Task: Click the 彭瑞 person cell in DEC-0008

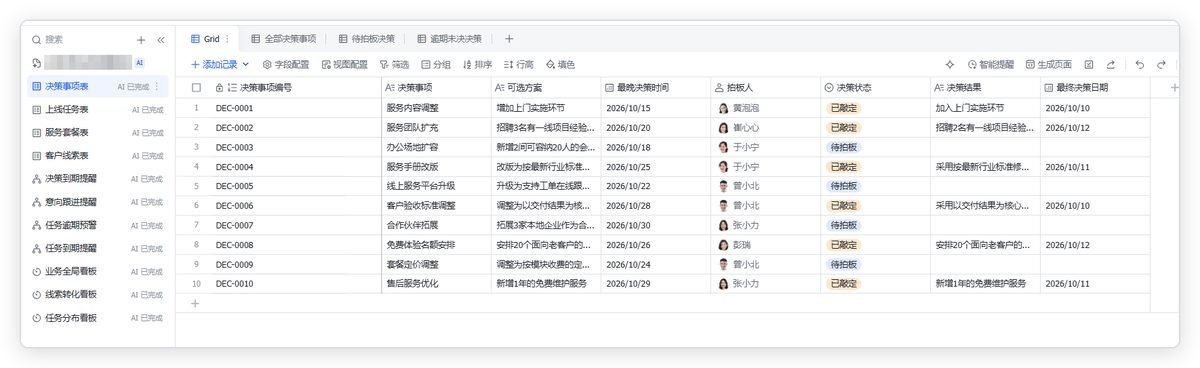Action: tap(765, 244)
